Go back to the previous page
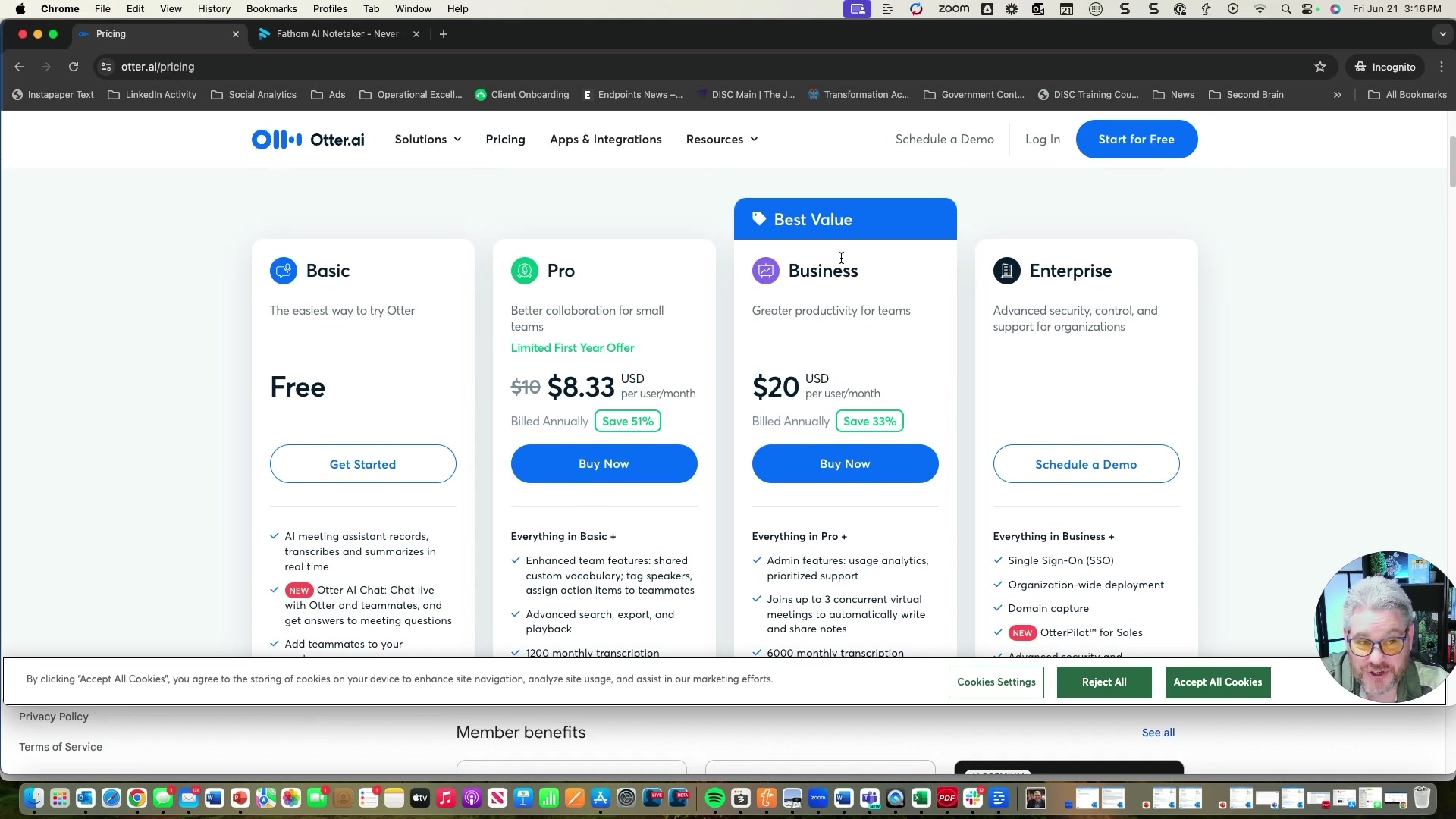Image resolution: width=1456 pixels, height=819 pixels. pyautogui.click(x=19, y=67)
